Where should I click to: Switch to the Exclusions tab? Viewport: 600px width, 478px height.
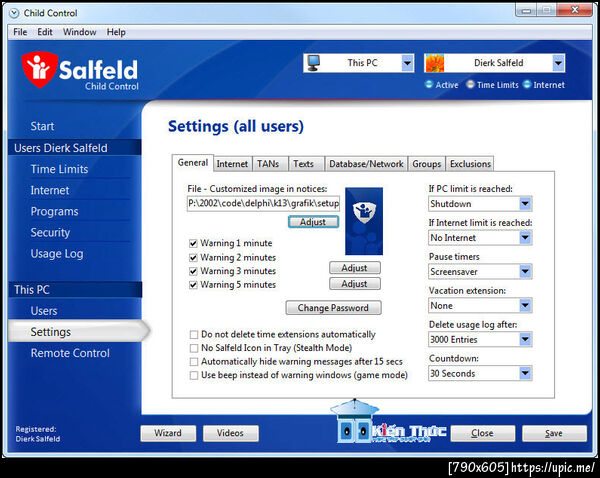click(x=470, y=164)
